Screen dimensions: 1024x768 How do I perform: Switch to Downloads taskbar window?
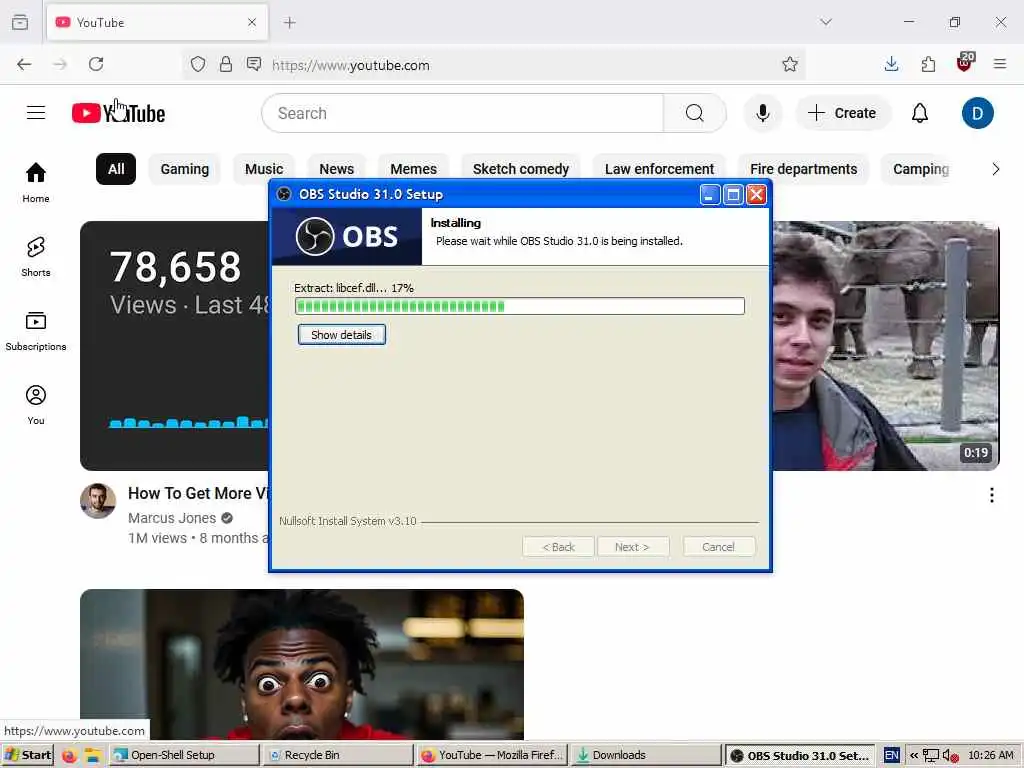(x=645, y=755)
